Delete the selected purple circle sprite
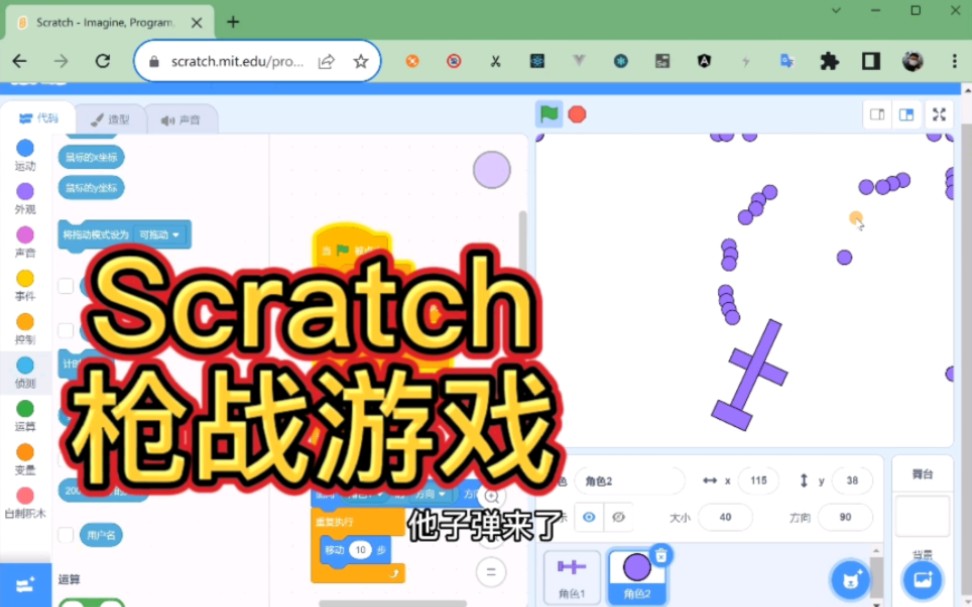Viewport: 972px width, 607px height. (661, 555)
